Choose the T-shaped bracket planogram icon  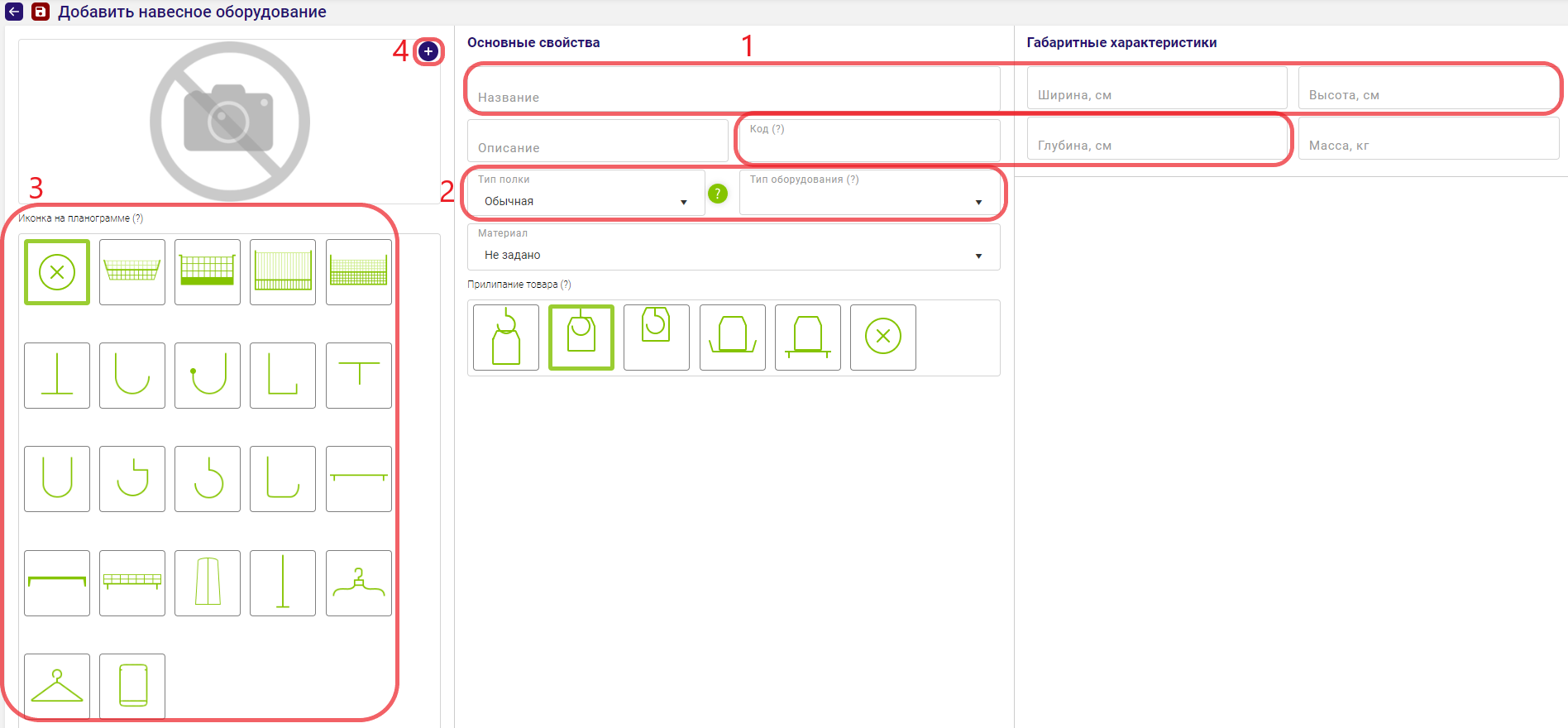(x=359, y=376)
